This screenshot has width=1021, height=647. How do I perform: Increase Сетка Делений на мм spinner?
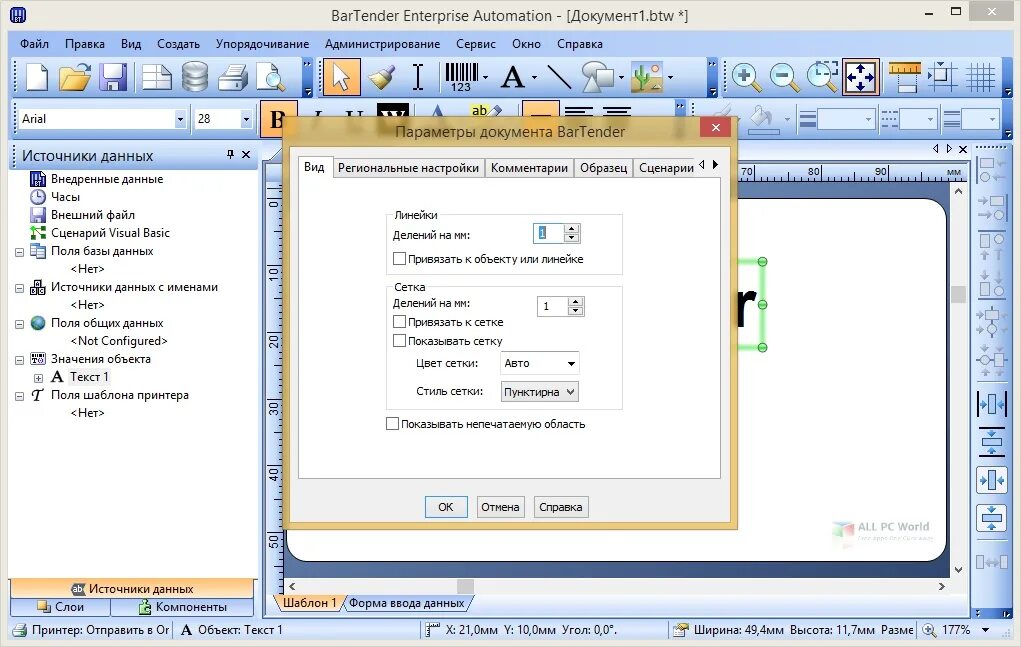click(x=574, y=302)
